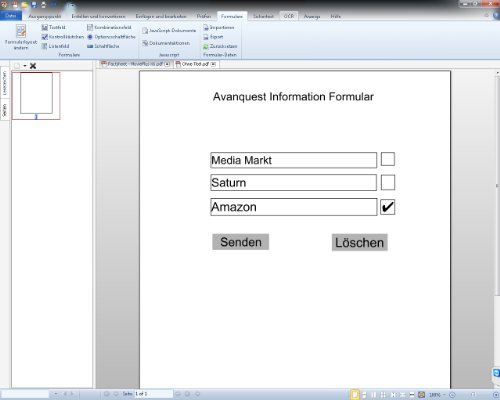Click the Löschen button
Image resolution: width=500 pixels, height=400 pixels.
[360, 242]
